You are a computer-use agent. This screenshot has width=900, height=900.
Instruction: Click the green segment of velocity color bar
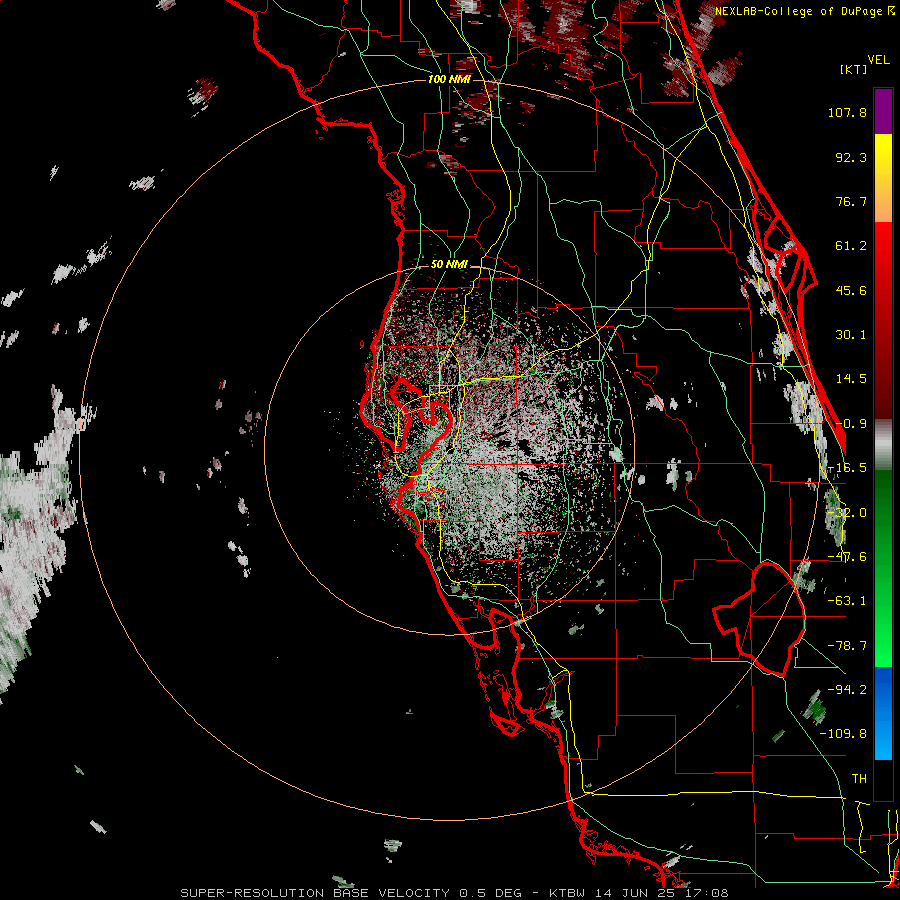883,568
